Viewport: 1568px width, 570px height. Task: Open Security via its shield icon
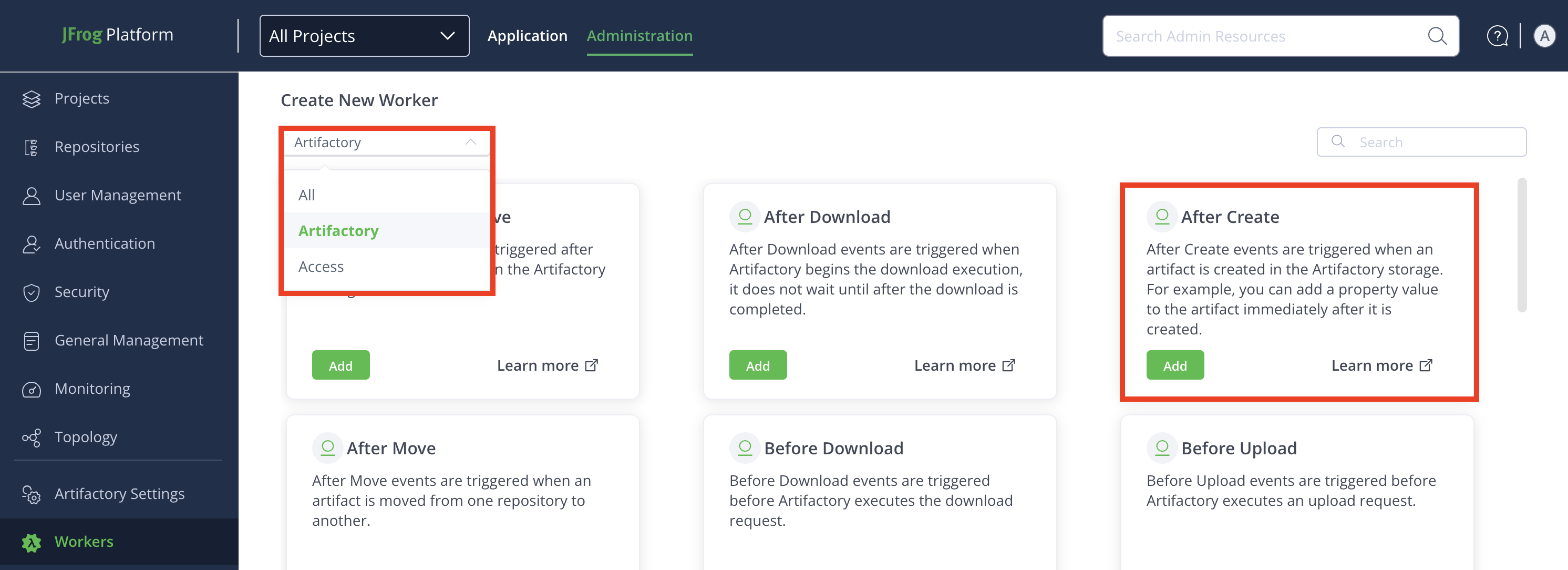(x=31, y=292)
